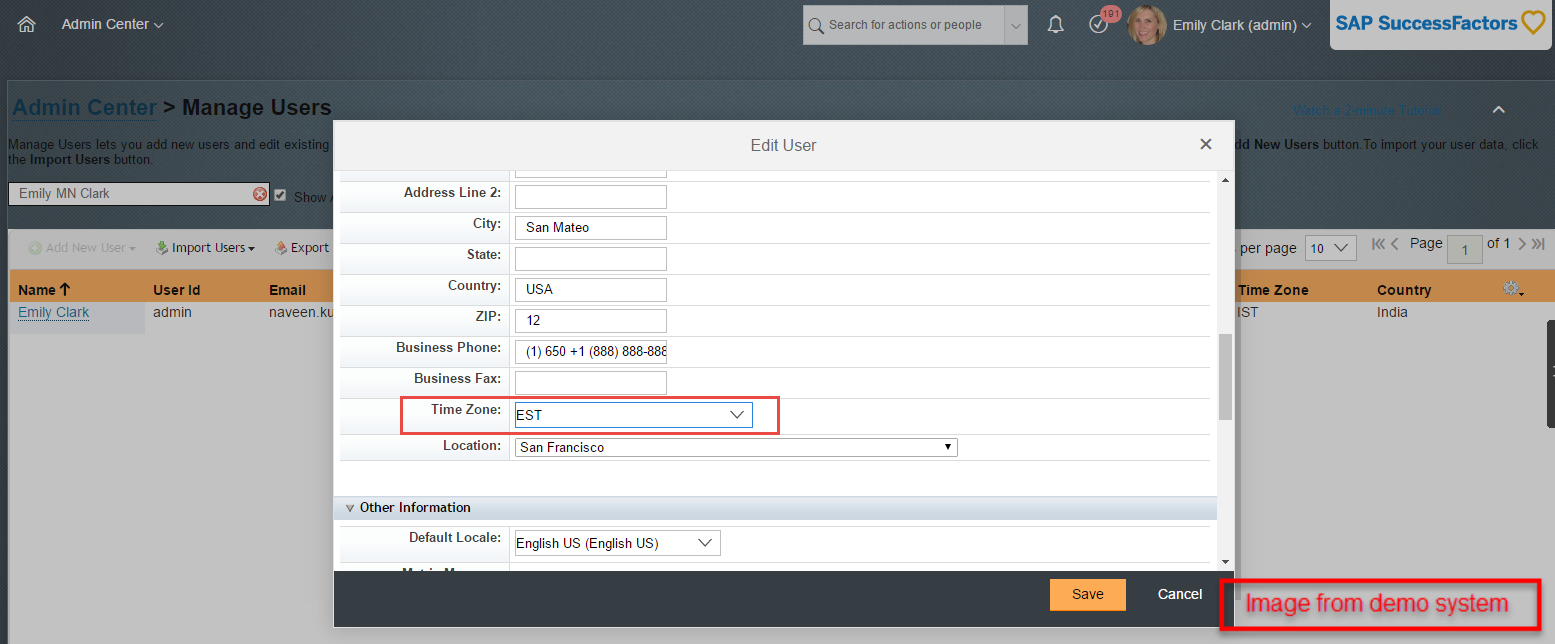1555x644 pixels.
Task: Expand the search box dropdown arrow
Action: [x=1017, y=25]
